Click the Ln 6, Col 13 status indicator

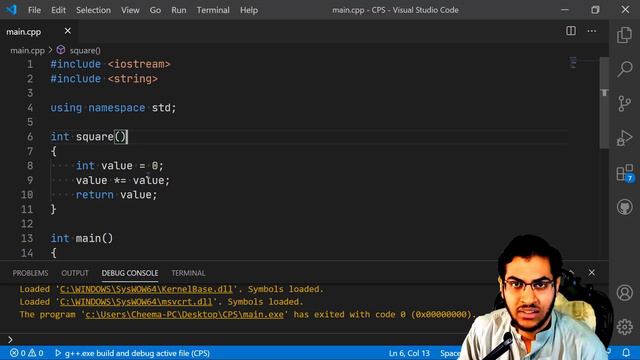(x=409, y=353)
